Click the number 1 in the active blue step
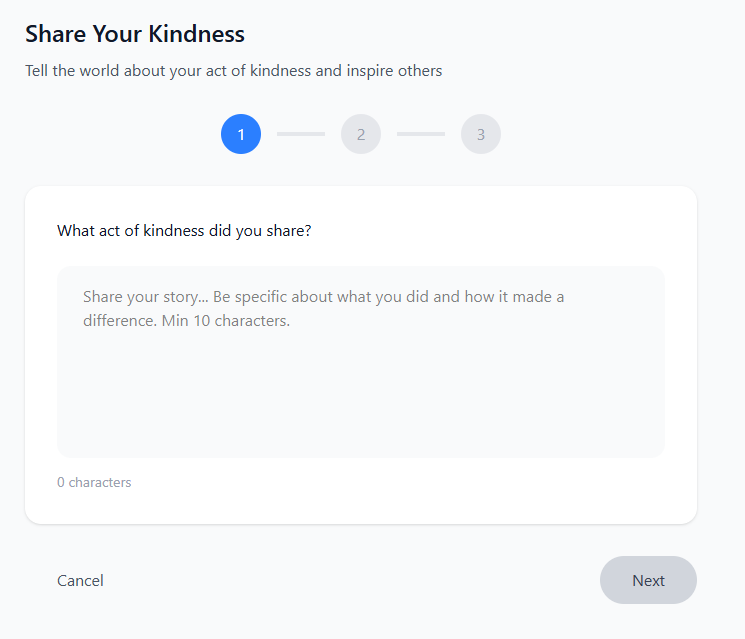This screenshot has height=639, width=745. 241,134
